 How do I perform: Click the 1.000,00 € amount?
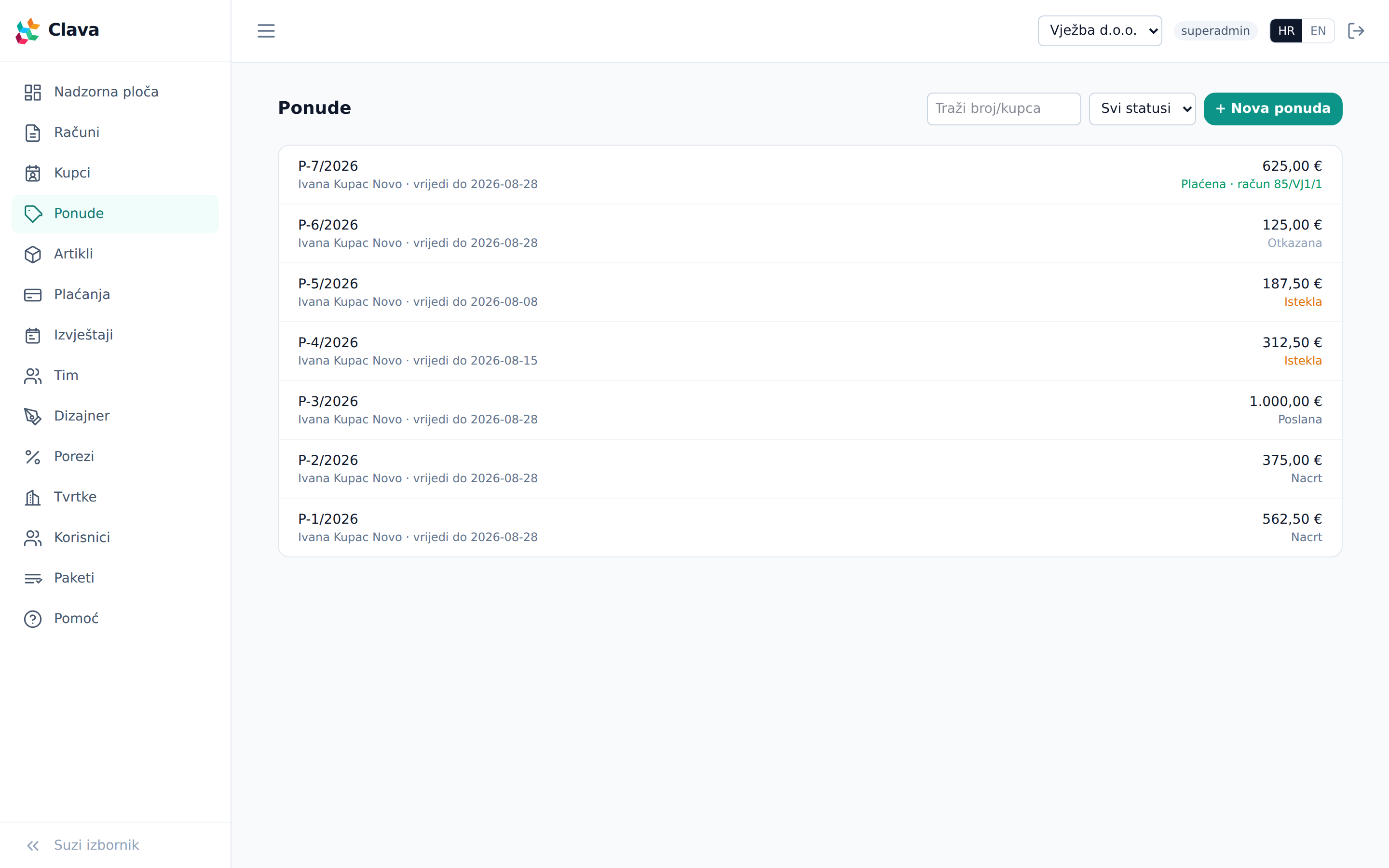pyautogui.click(x=1286, y=401)
